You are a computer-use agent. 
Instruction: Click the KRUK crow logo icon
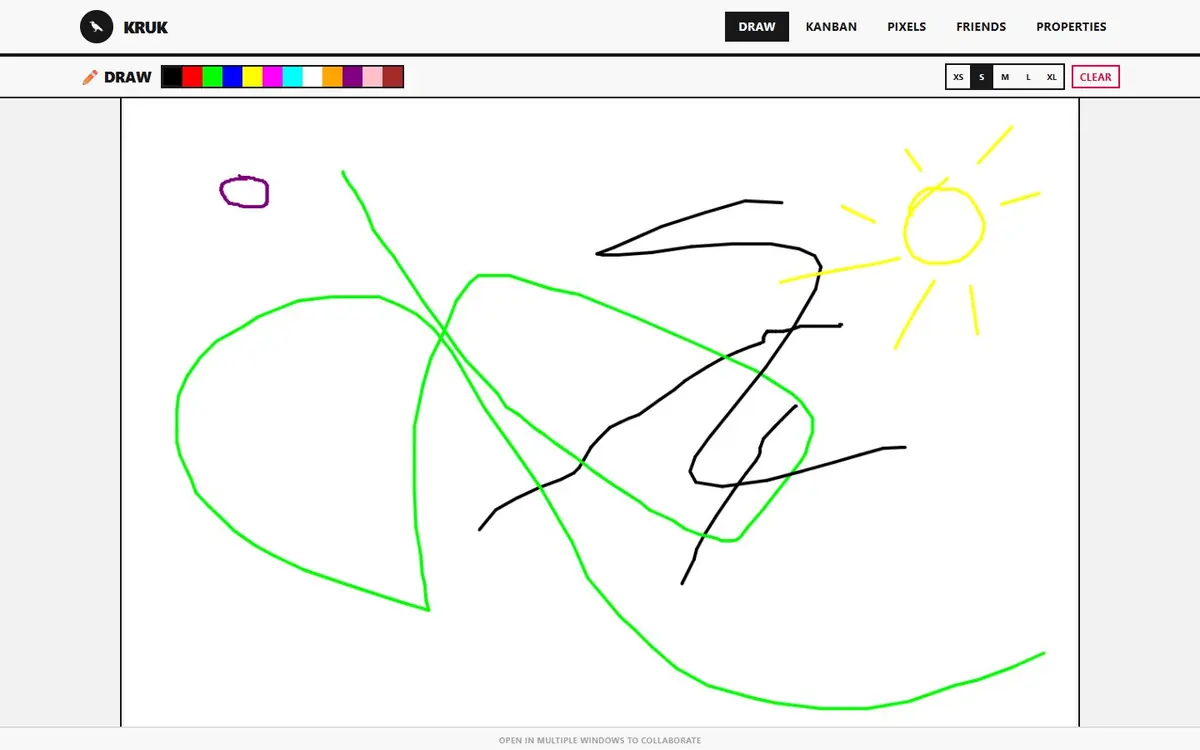coord(97,27)
